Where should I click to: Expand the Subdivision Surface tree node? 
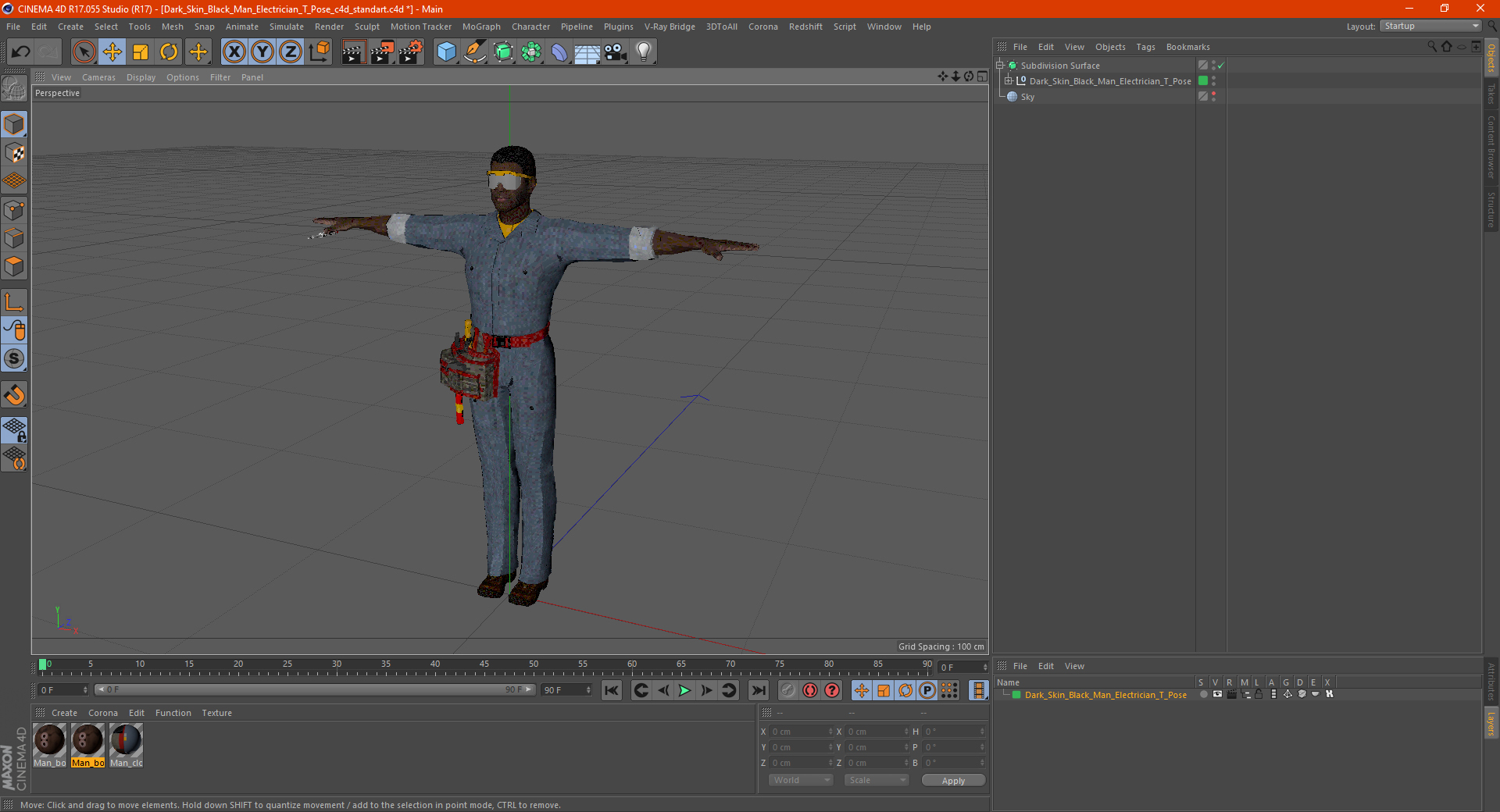click(x=1000, y=66)
